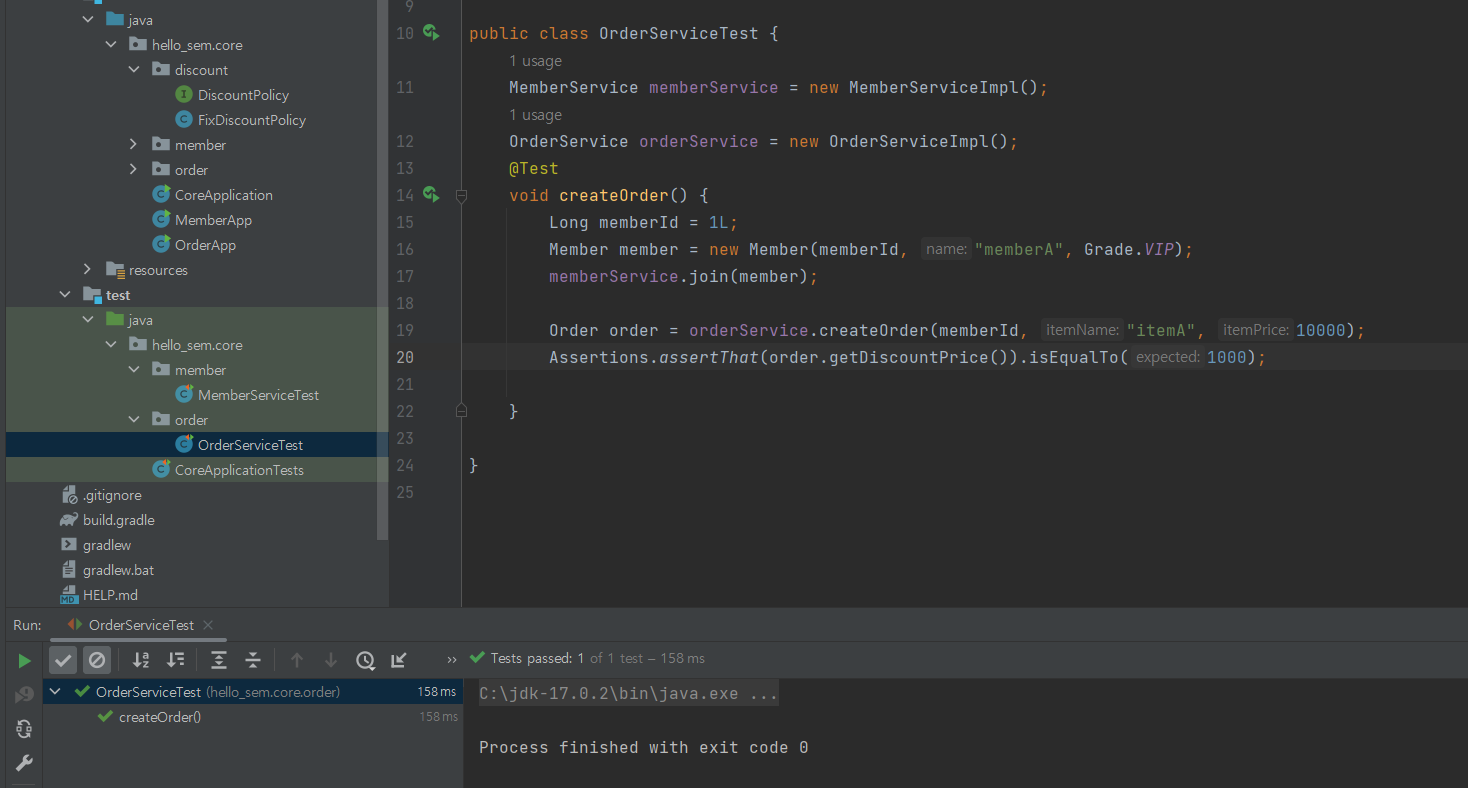Rerun the test with the green play button
The height and width of the screenshot is (788, 1468).
pyautogui.click(x=24, y=660)
